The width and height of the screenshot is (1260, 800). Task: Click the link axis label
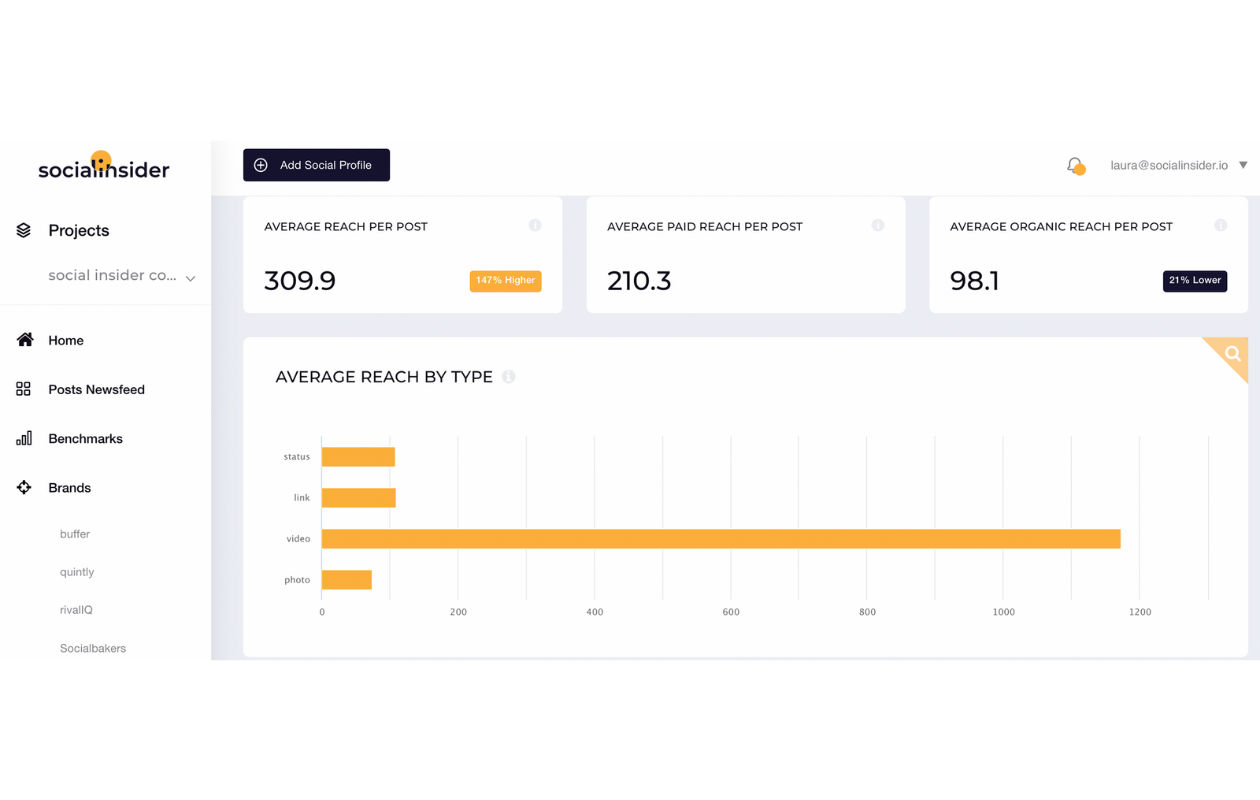pos(302,498)
